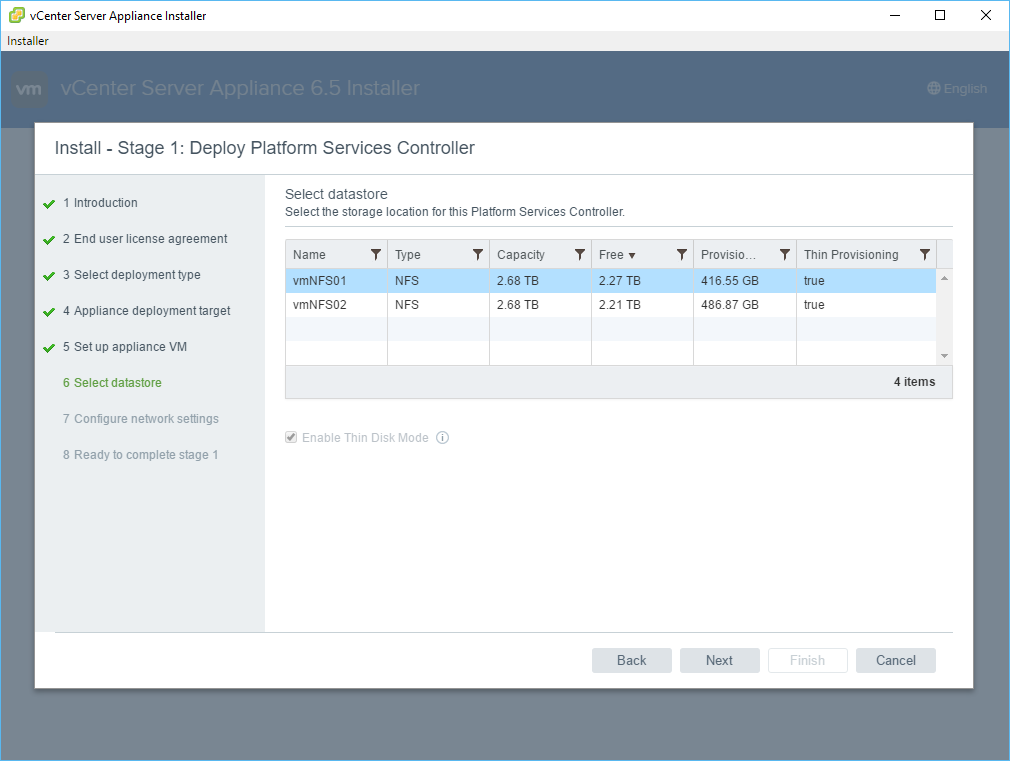
Task: Click the Capacity column filter icon
Action: click(x=580, y=255)
